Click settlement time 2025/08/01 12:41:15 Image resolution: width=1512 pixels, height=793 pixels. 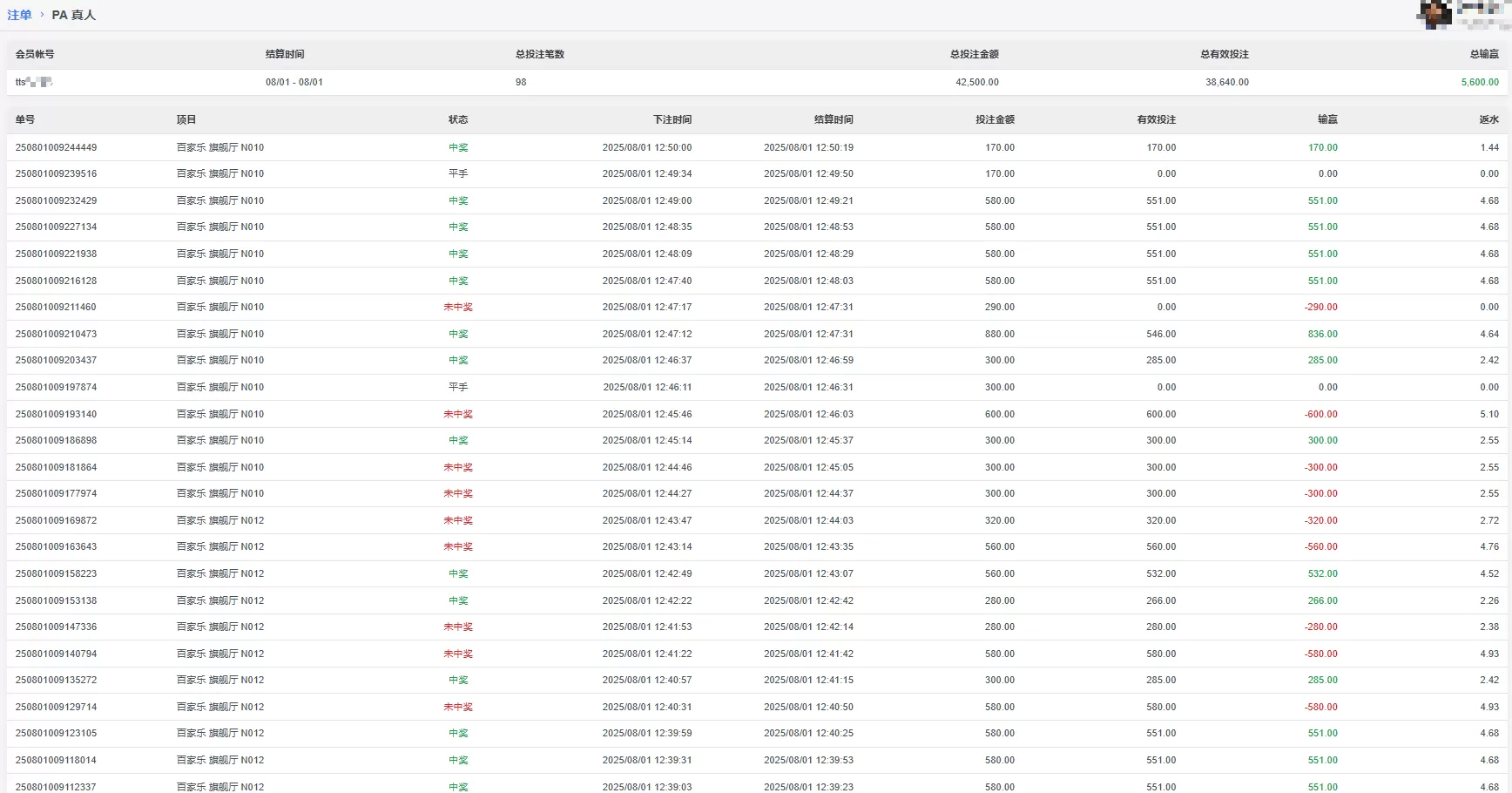(x=808, y=680)
